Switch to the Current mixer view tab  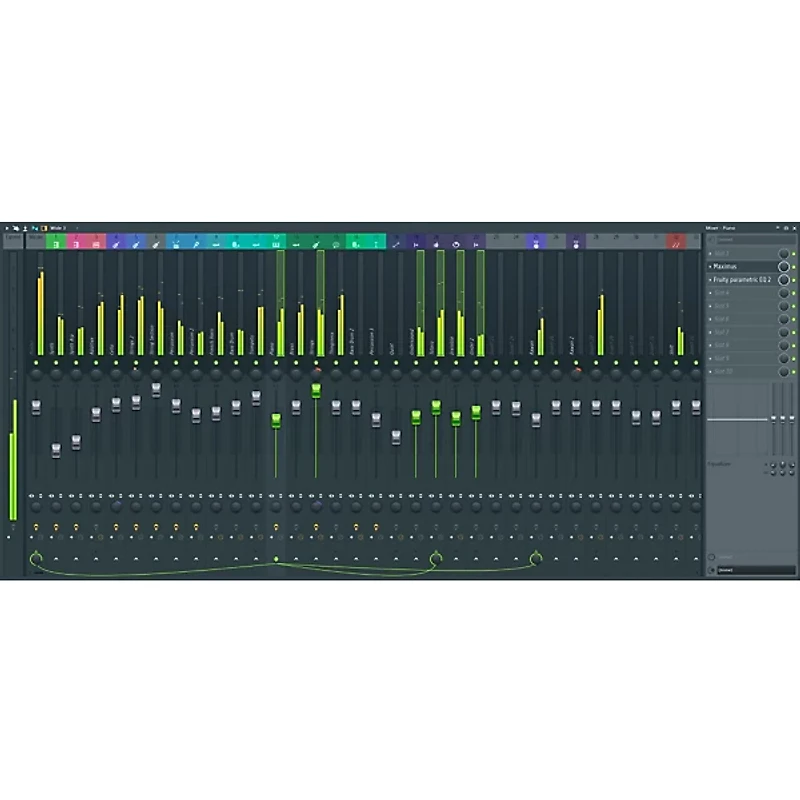coord(14,243)
